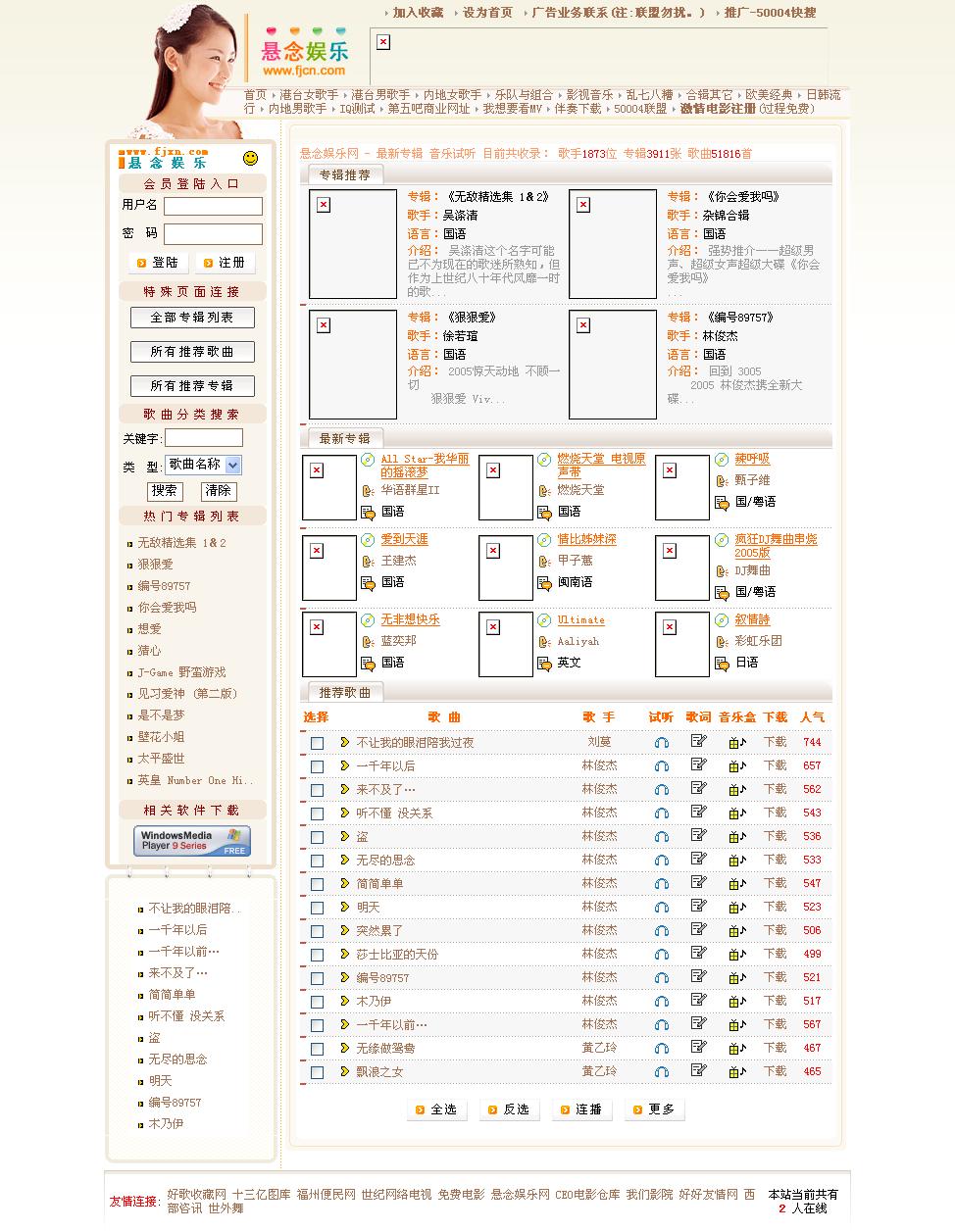This screenshot has height=1232, width=955.
Task: Open 设为首页 link at top
Action: (487, 13)
